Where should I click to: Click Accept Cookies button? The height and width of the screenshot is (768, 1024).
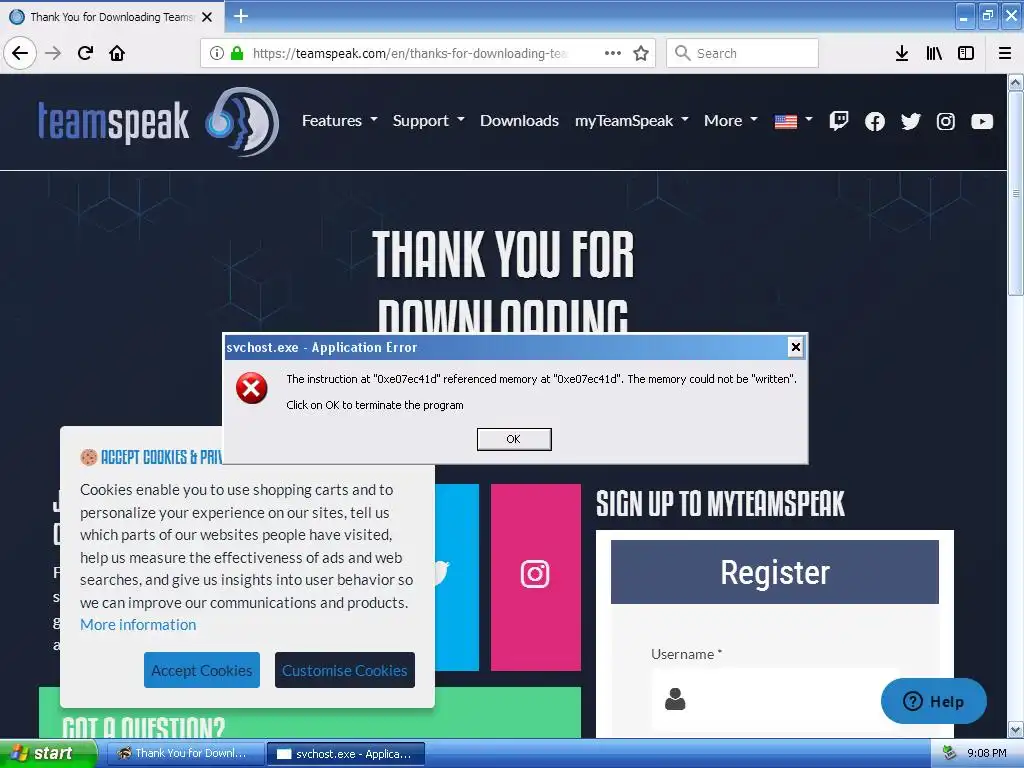(202, 670)
